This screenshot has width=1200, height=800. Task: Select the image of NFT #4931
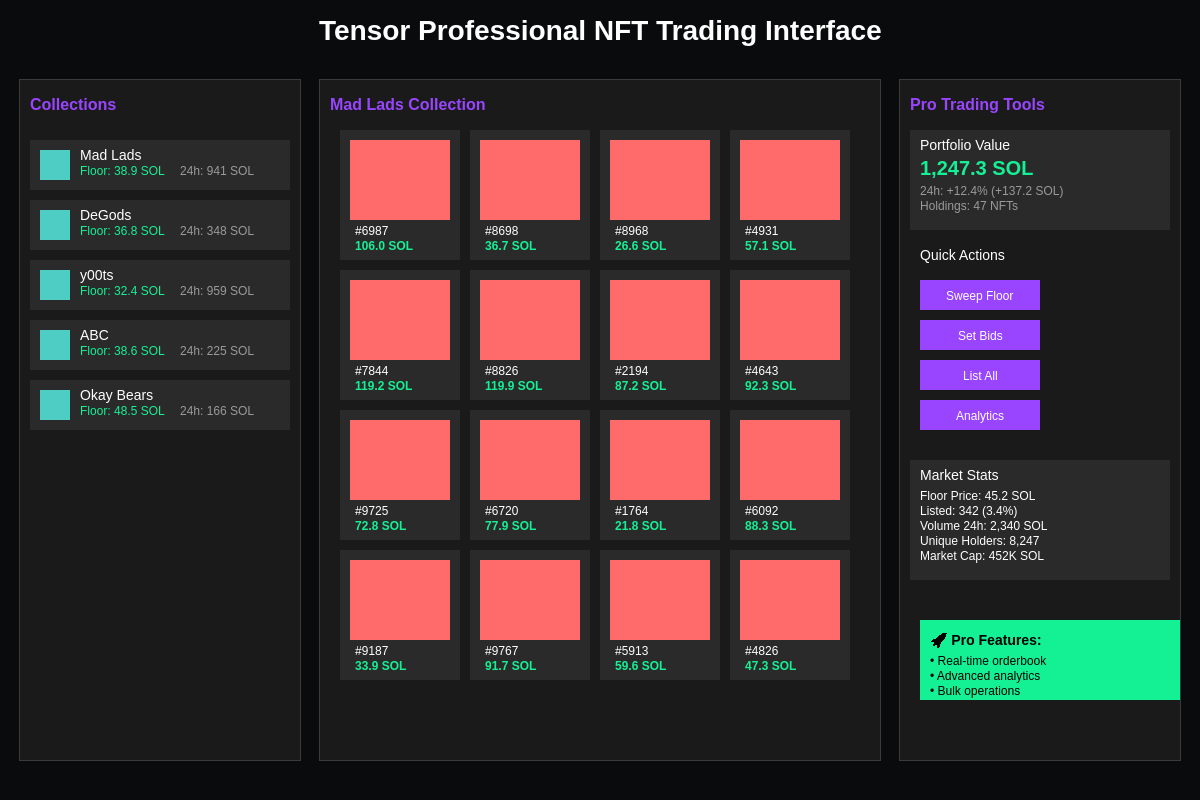click(x=790, y=180)
